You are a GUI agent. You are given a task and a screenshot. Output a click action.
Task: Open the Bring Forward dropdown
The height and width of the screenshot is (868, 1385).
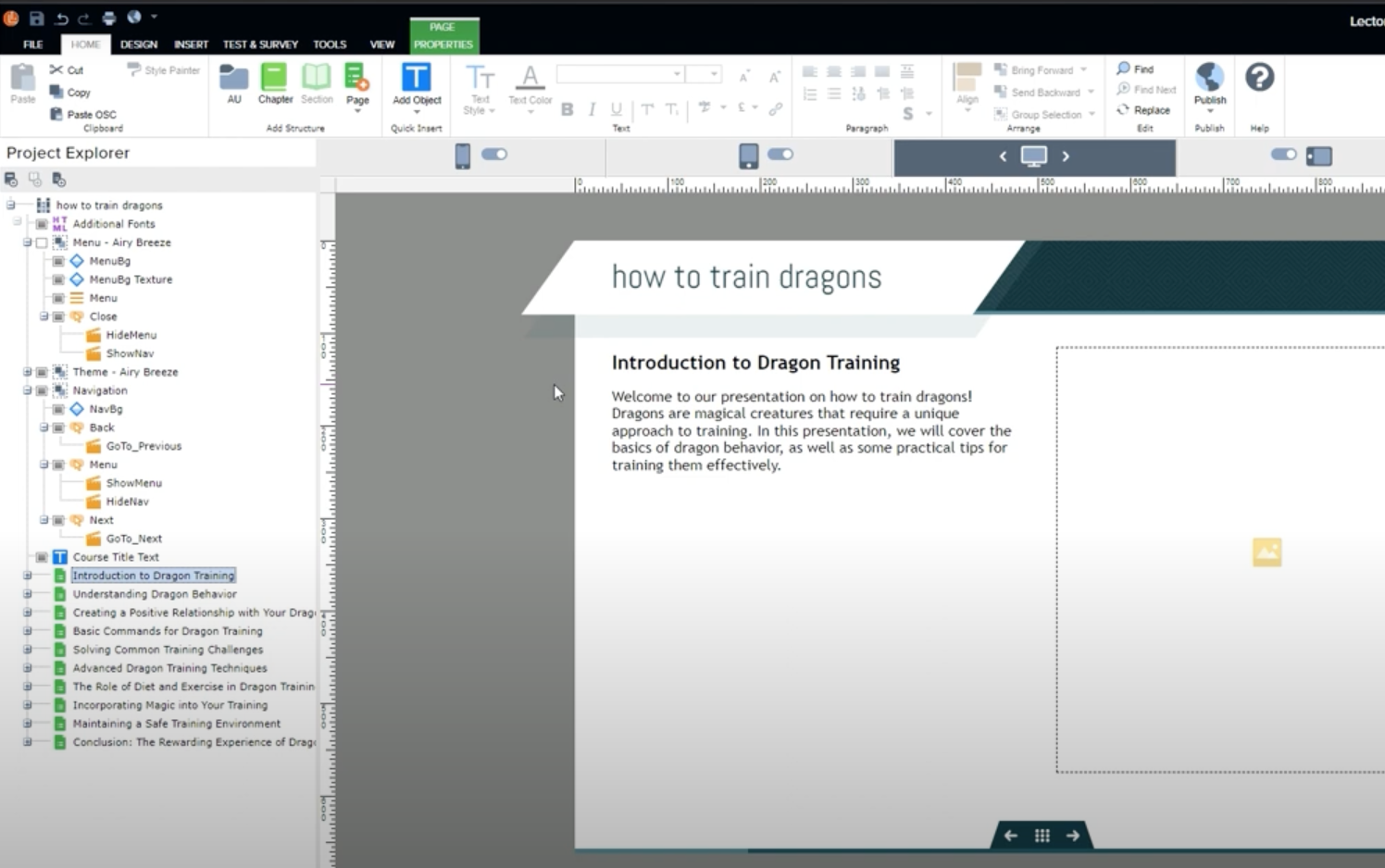click(x=1081, y=68)
